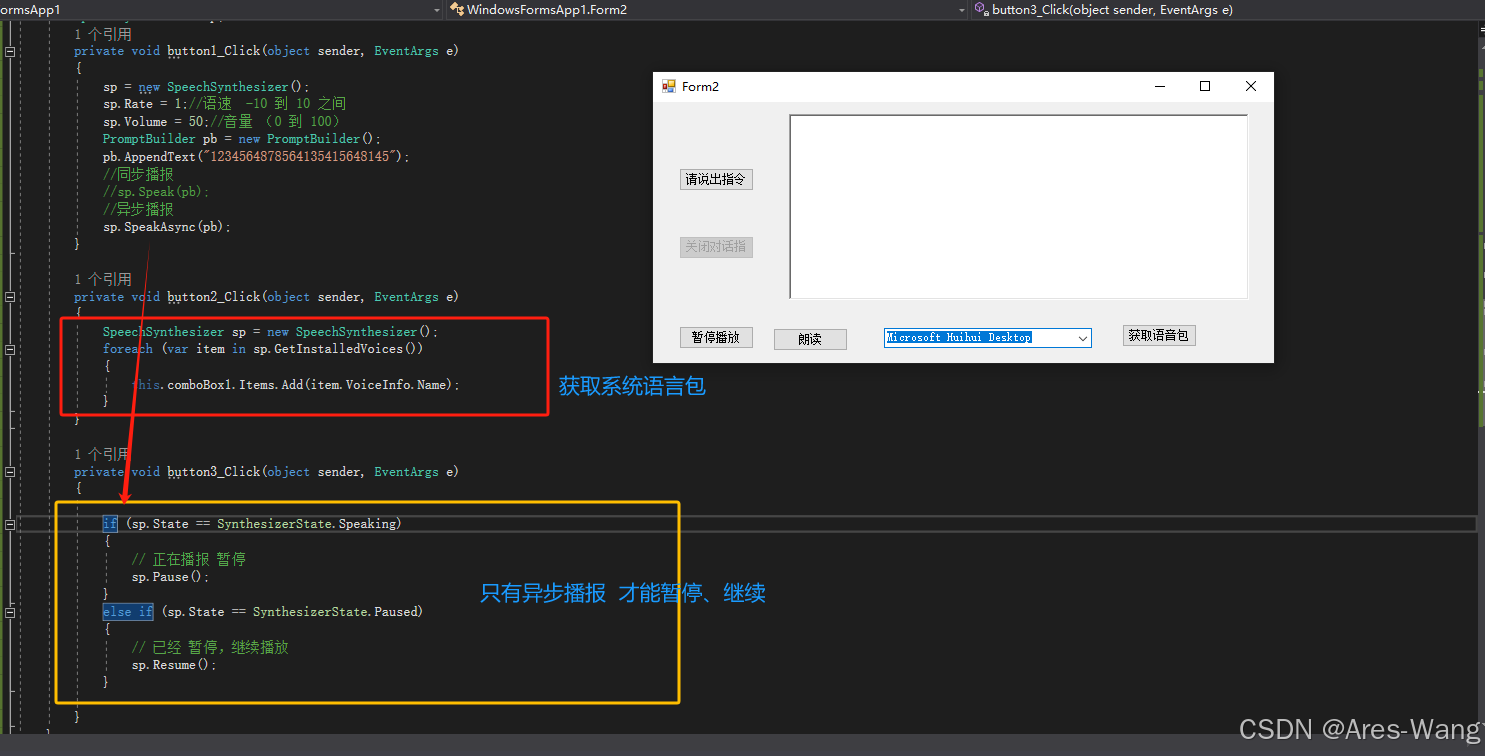Open the button3_Click member navigation dropdown
The image size is (1485, 756).
[1228, 9]
